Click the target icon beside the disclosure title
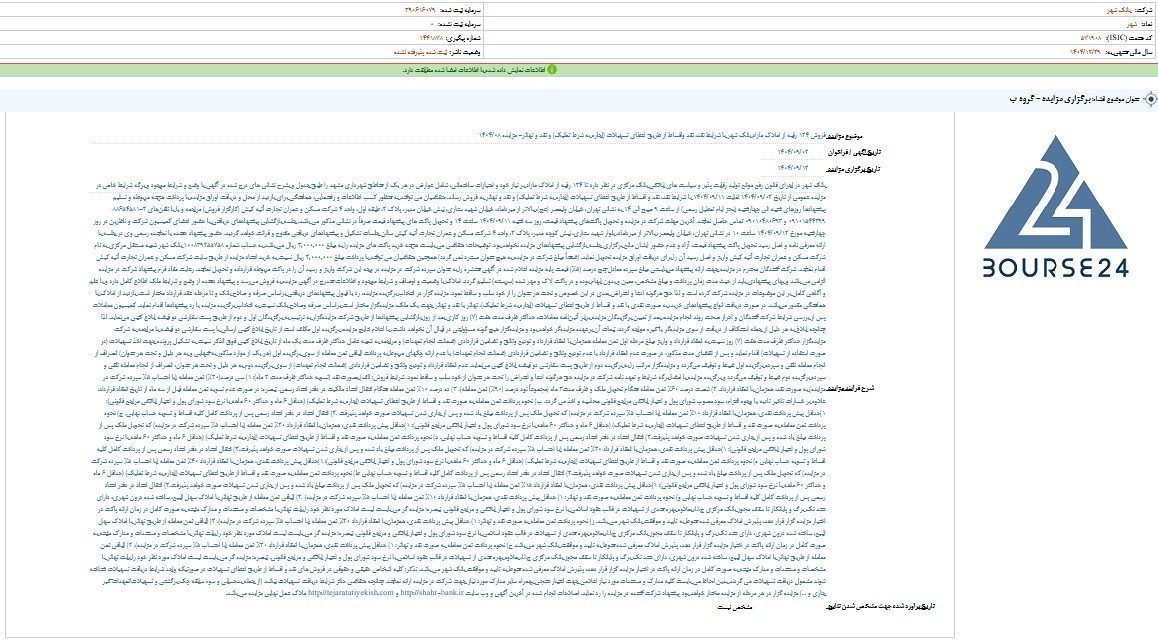Screen dimensions: 1158x642 [x=1149, y=99]
